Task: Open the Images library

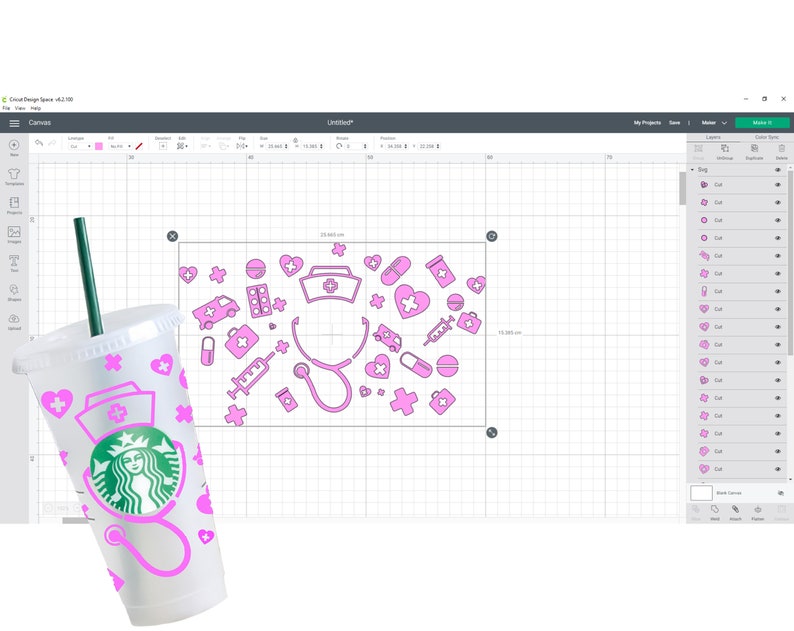Action: (14, 232)
